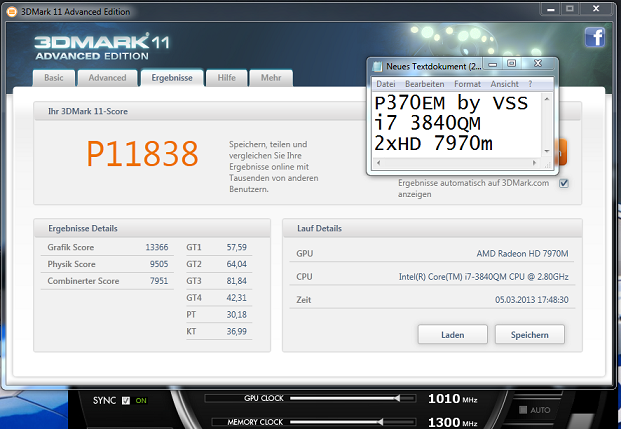Toggle the SYNC checkbox in overclocking tool
This screenshot has width=621, height=429.
pyautogui.click(x=126, y=400)
